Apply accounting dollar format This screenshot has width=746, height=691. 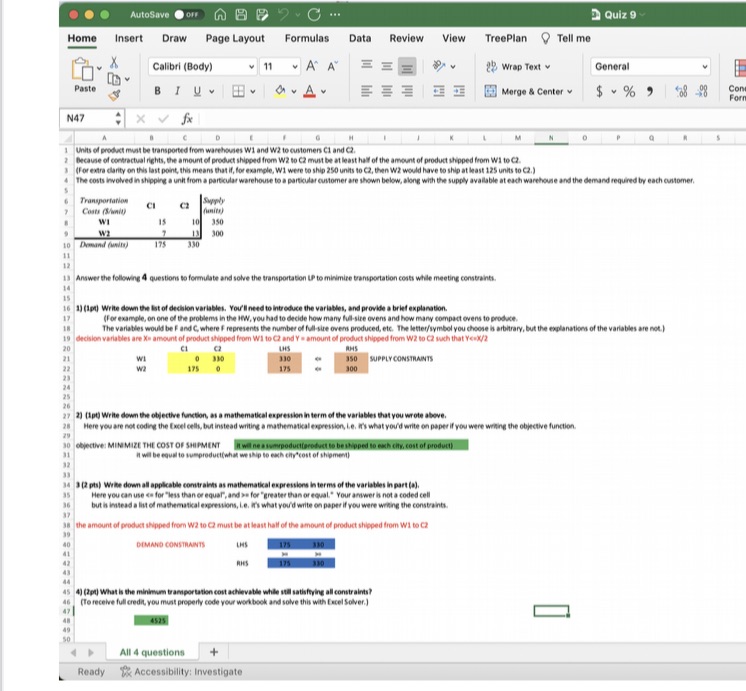click(x=599, y=91)
